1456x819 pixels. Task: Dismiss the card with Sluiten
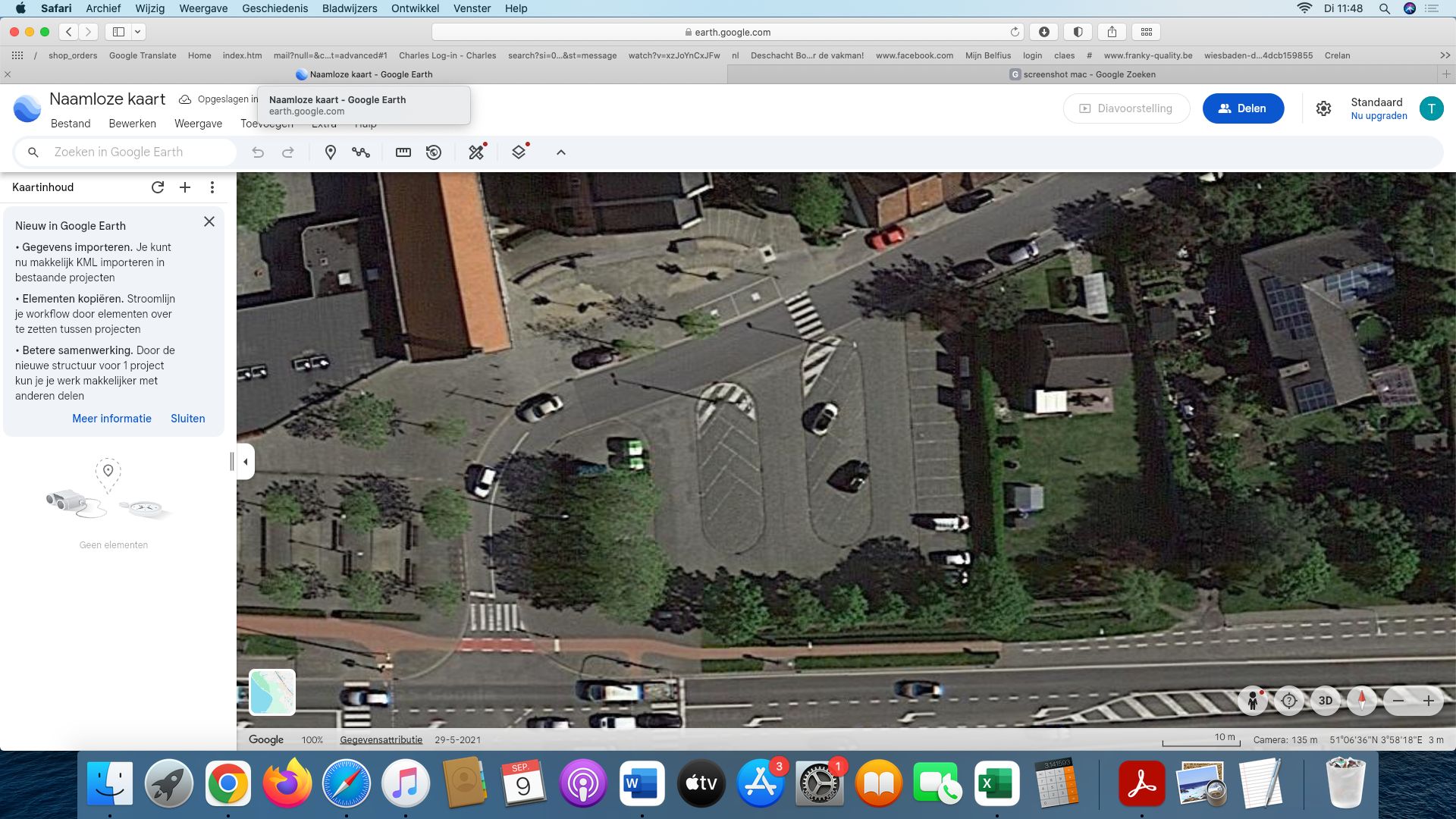tap(187, 419)
